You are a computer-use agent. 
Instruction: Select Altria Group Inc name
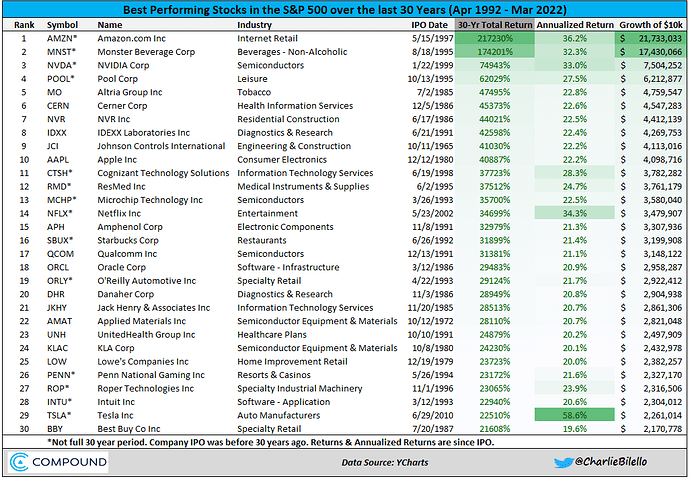point(130,92)
